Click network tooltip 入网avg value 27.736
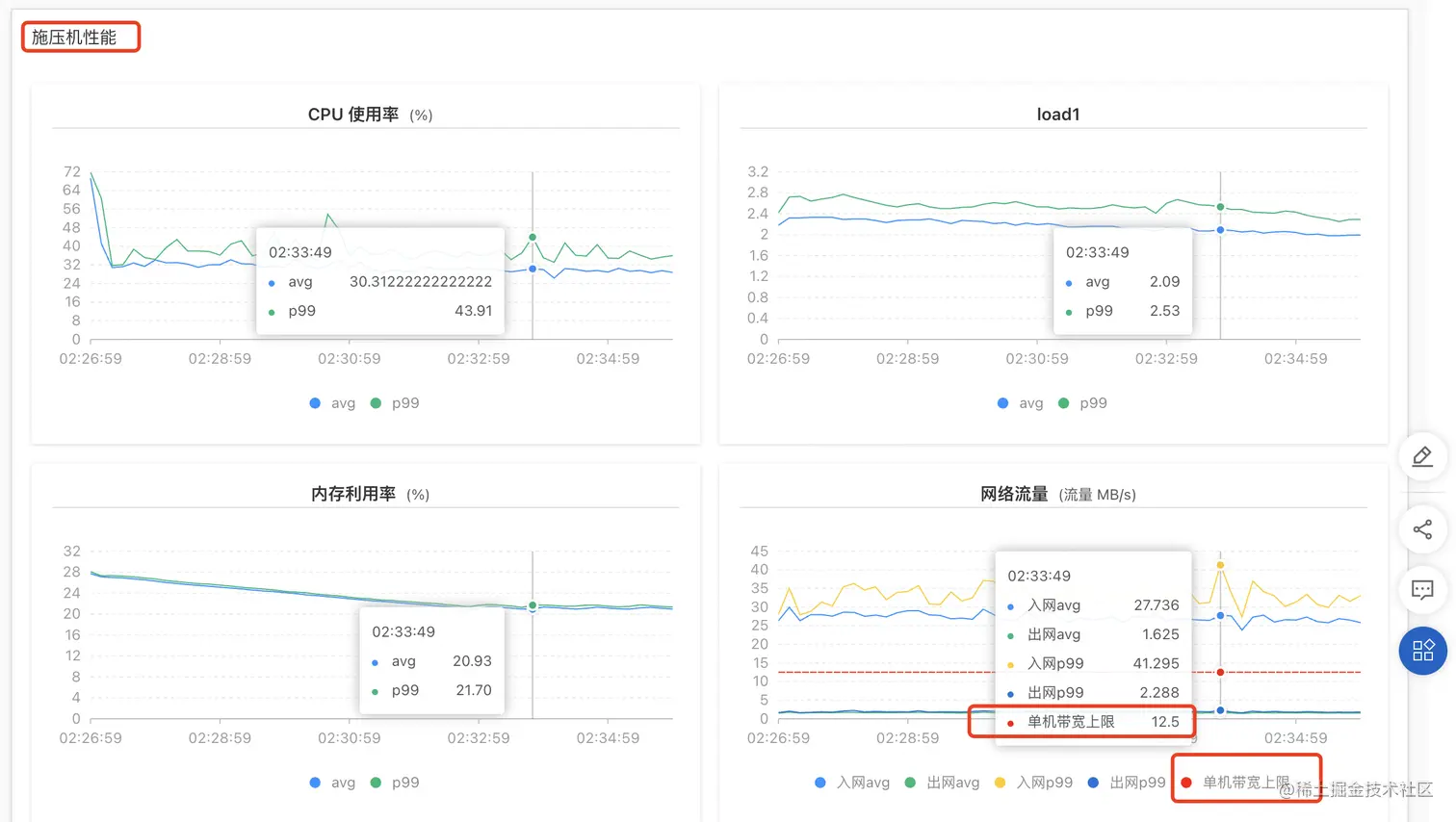 click(x=1157, y=605)
